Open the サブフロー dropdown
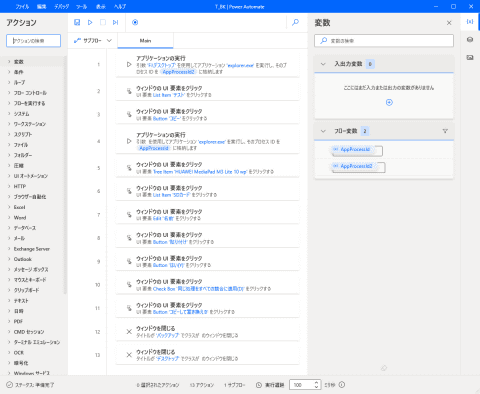 pos(93,41)
